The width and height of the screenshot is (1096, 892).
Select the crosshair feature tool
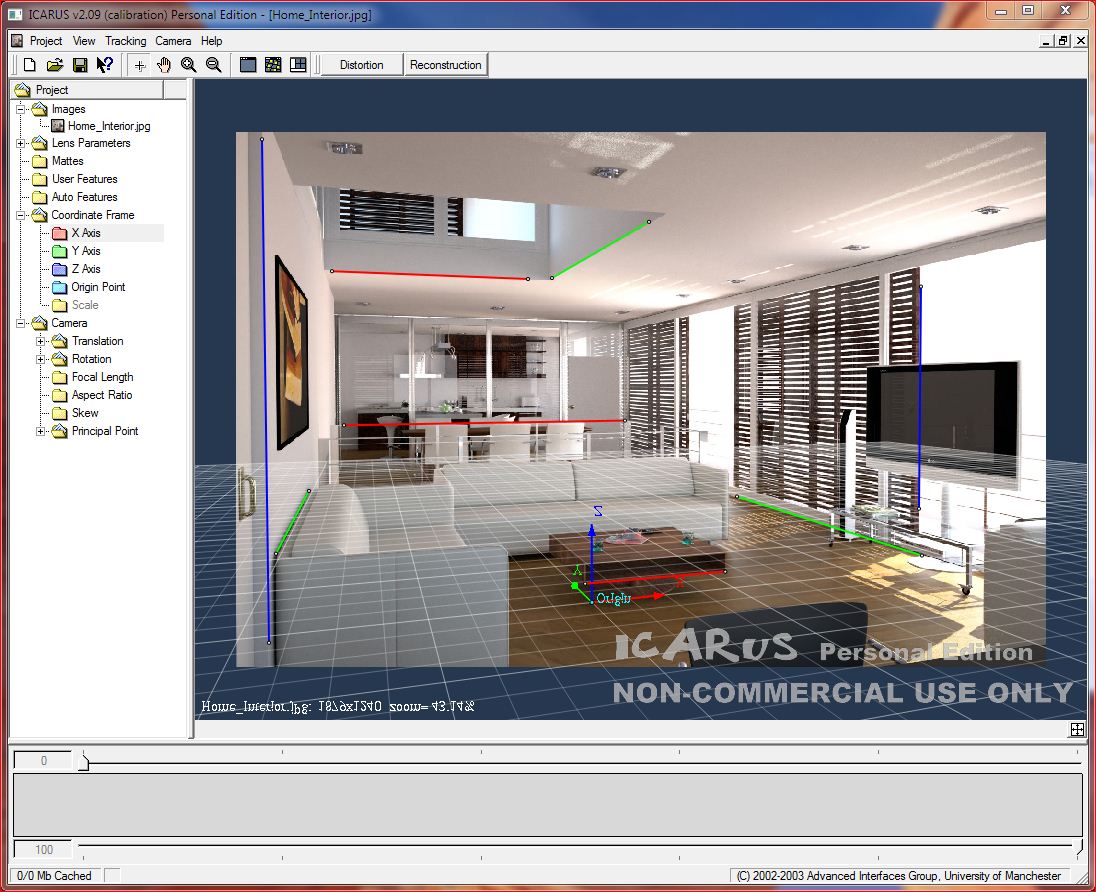point(140,65)
